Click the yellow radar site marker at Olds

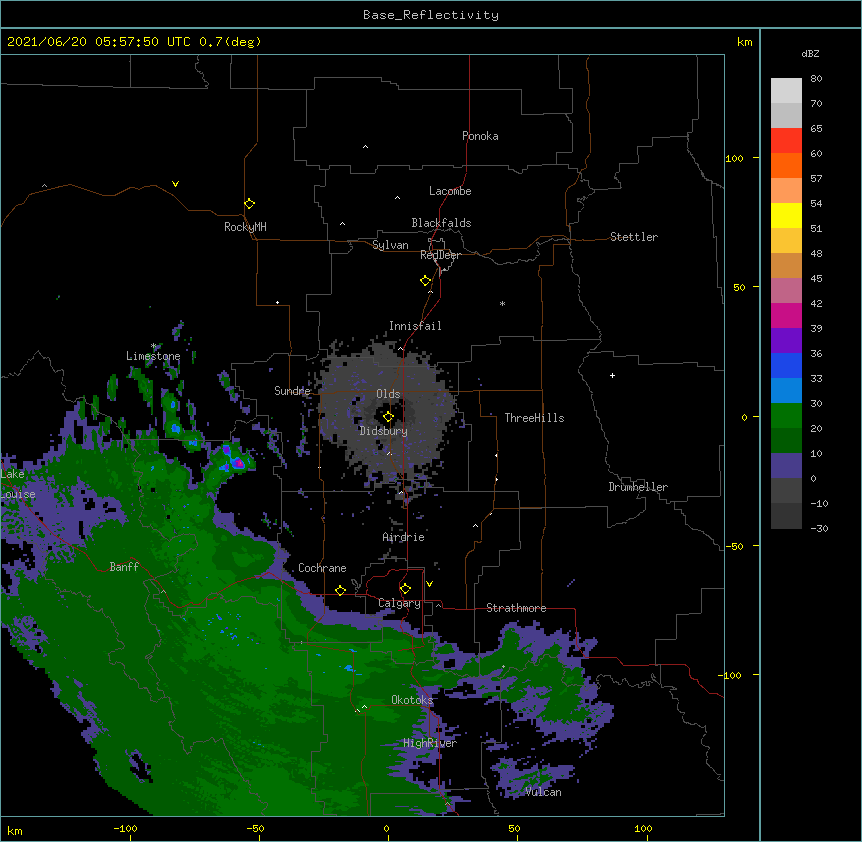click(388, 417)
